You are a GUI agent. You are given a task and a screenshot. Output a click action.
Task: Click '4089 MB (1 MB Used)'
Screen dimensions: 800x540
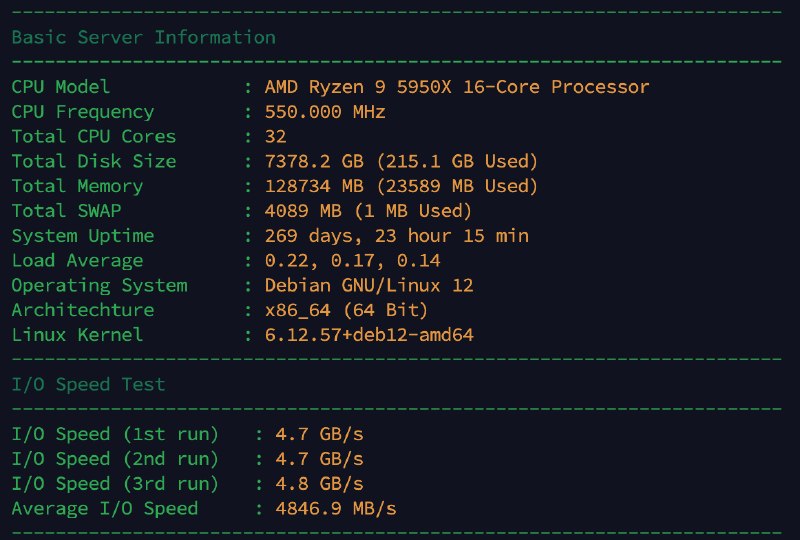[368, 211]
